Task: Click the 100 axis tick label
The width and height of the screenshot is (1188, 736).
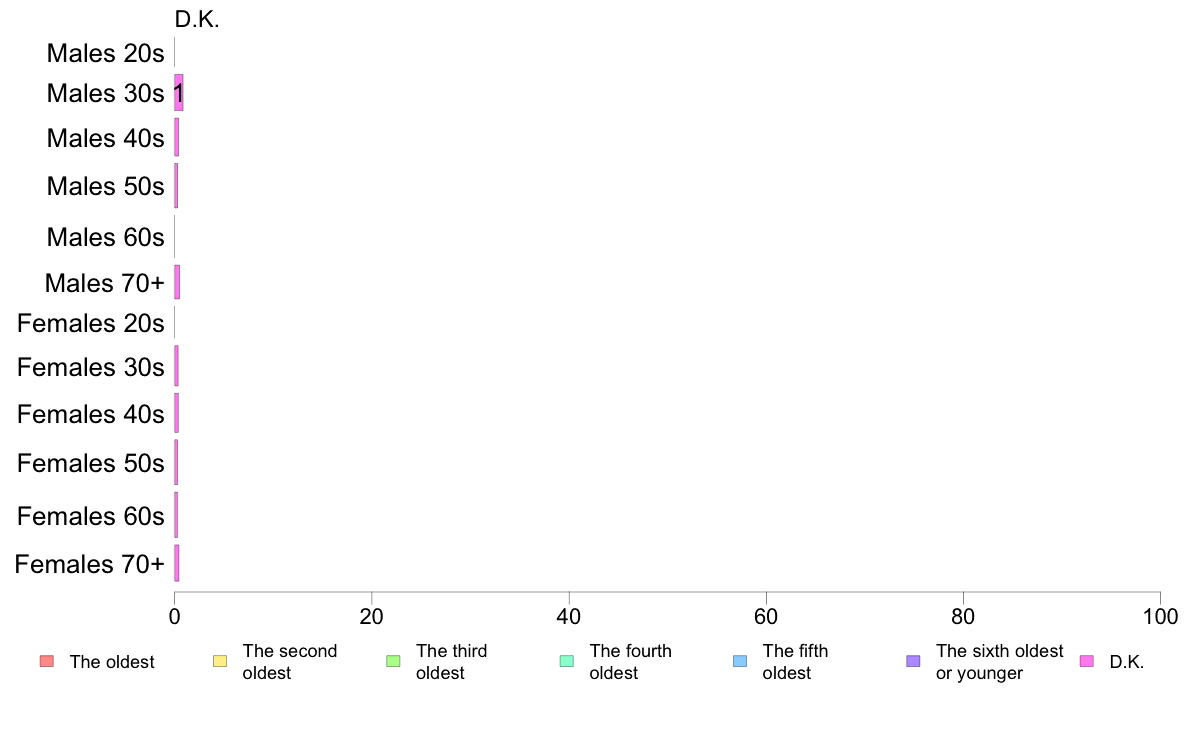Action: tap(1160, 617)
